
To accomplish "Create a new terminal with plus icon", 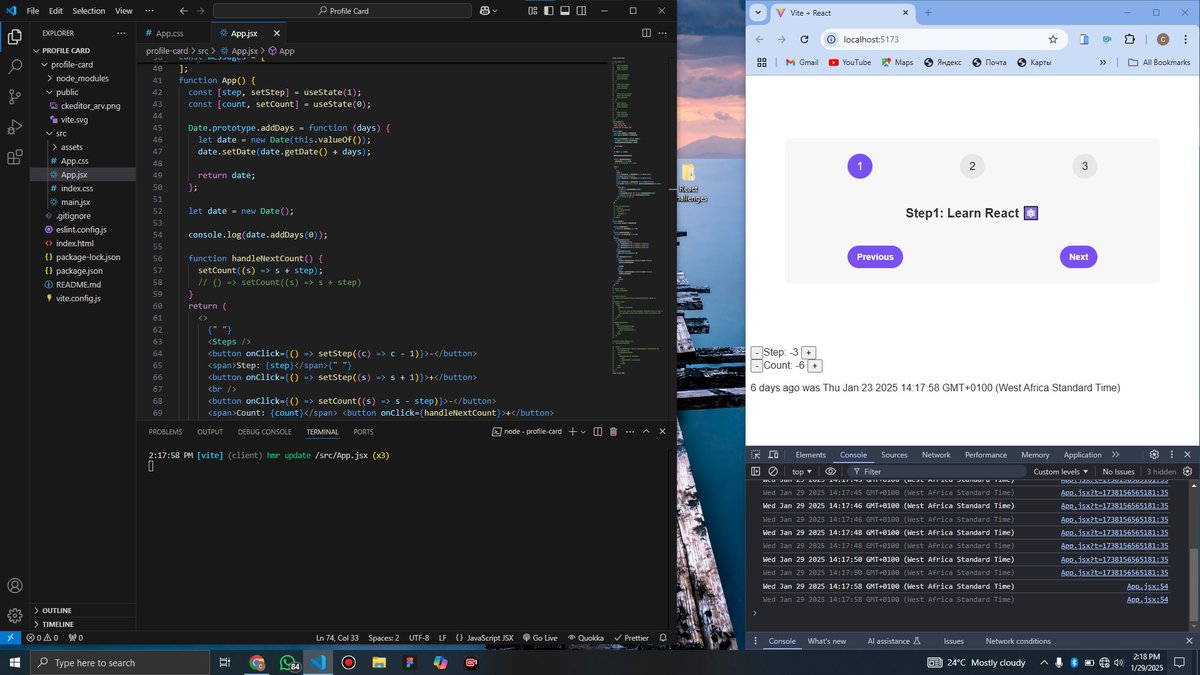I will tap(573, 432).
